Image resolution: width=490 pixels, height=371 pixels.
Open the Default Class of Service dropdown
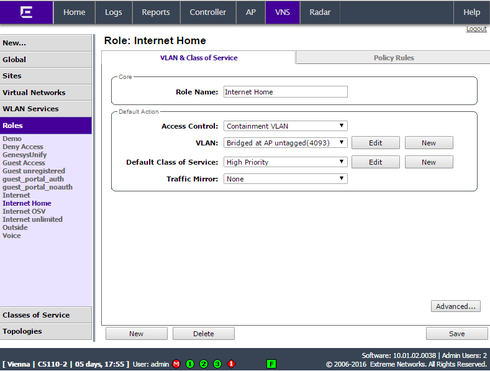pos(285,162)
